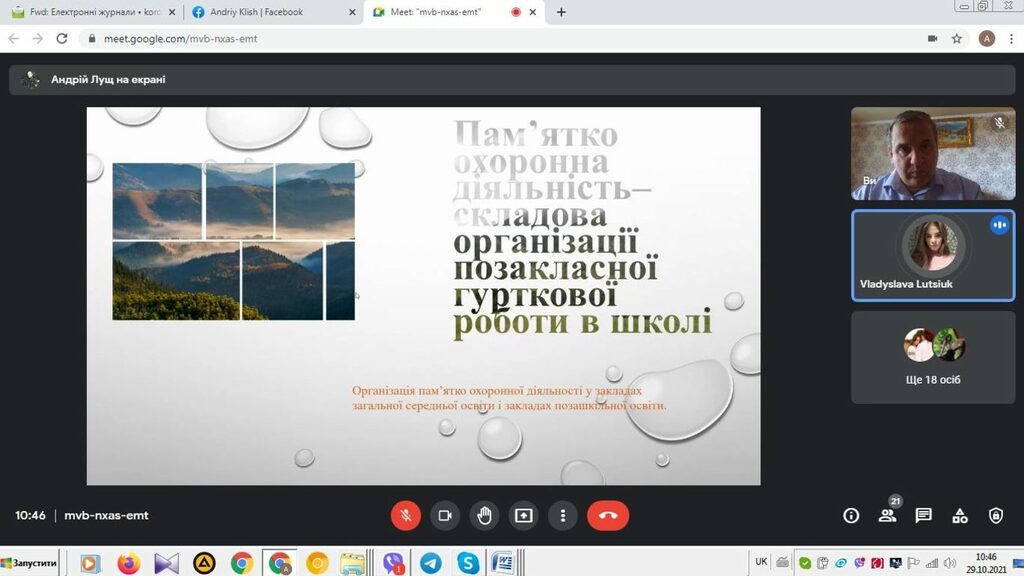This screenshot has height=576, width=1024.
Task: Open Telegram from the taskbar
Action: click(x=430, y=563)
